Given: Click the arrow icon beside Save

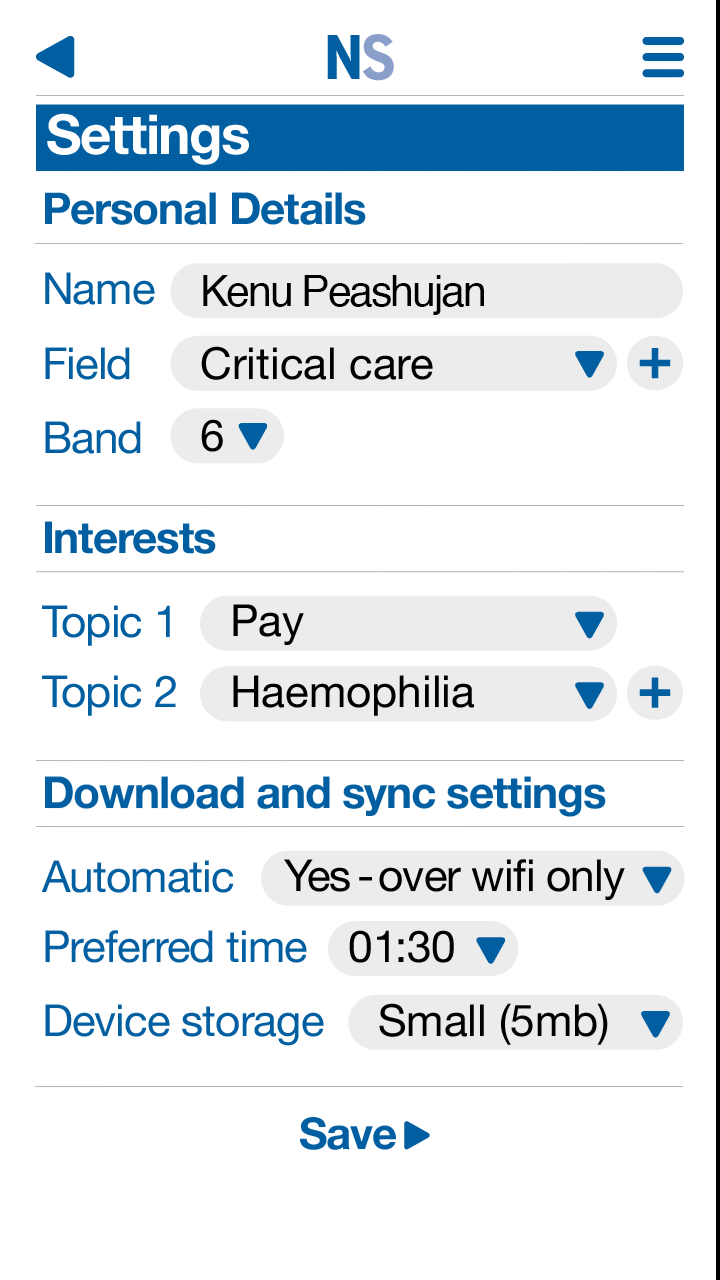Looking at the screenshot, I should tap(418, 1136).
